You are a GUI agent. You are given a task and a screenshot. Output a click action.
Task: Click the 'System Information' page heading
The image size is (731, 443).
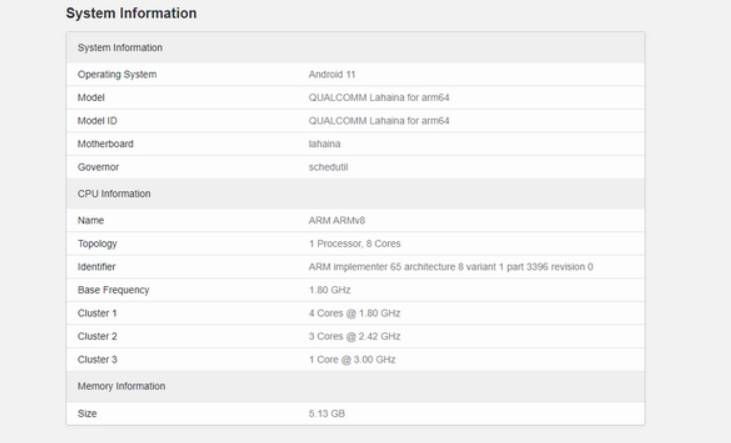(131, 13)
